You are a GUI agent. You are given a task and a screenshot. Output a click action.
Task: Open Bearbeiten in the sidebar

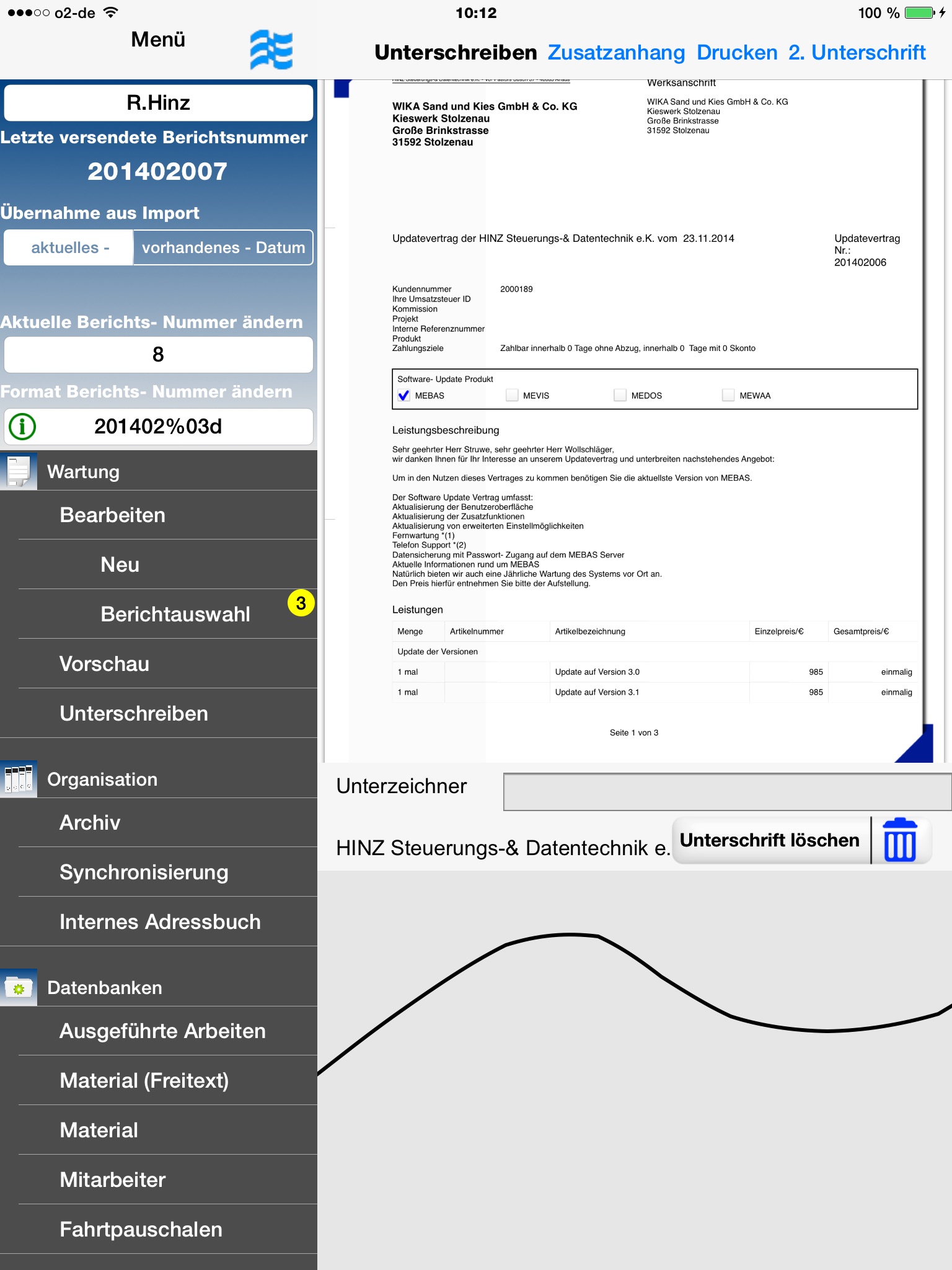click(159, 515)
